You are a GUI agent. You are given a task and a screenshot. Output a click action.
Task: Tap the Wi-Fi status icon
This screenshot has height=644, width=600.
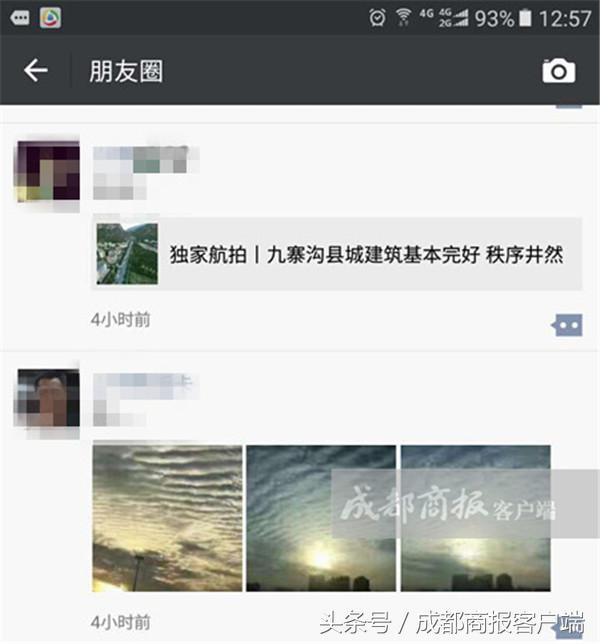(x=403, y=18)
